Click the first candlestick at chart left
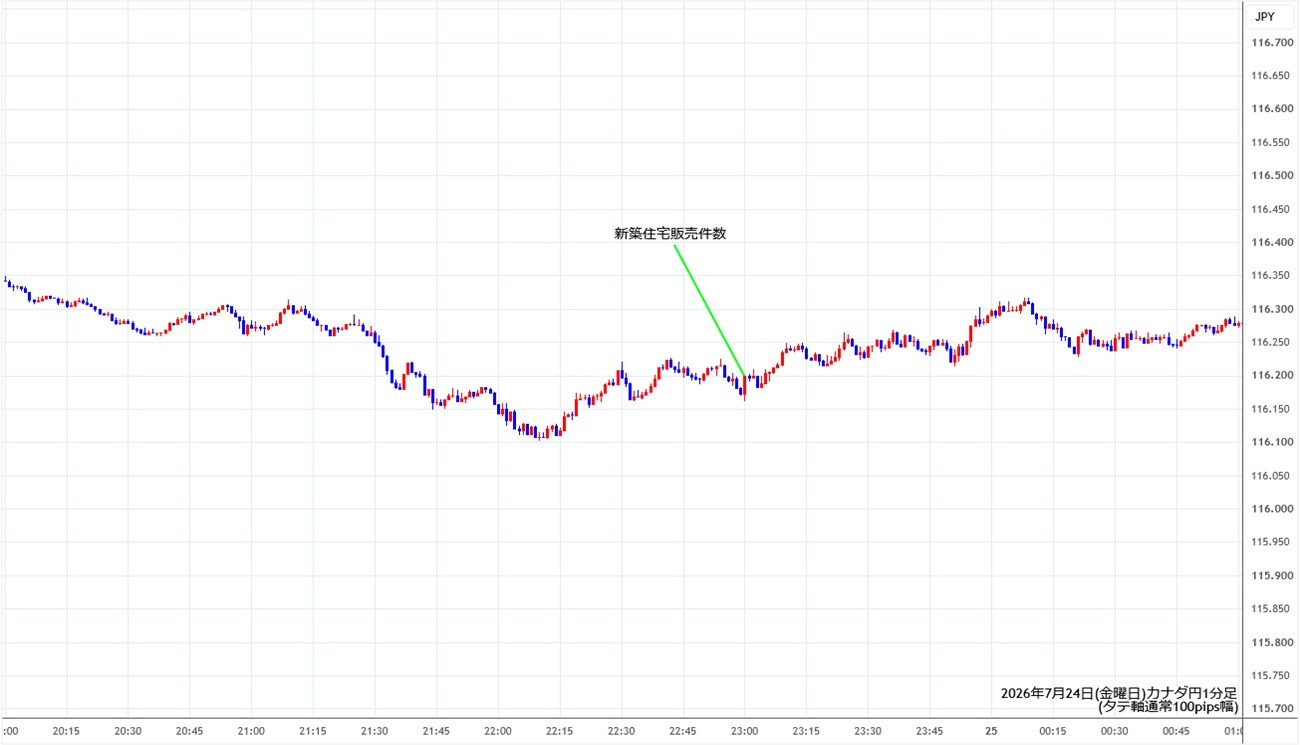Image resolution: width=1300 pixels, height=745 pixels. [5, 280]
